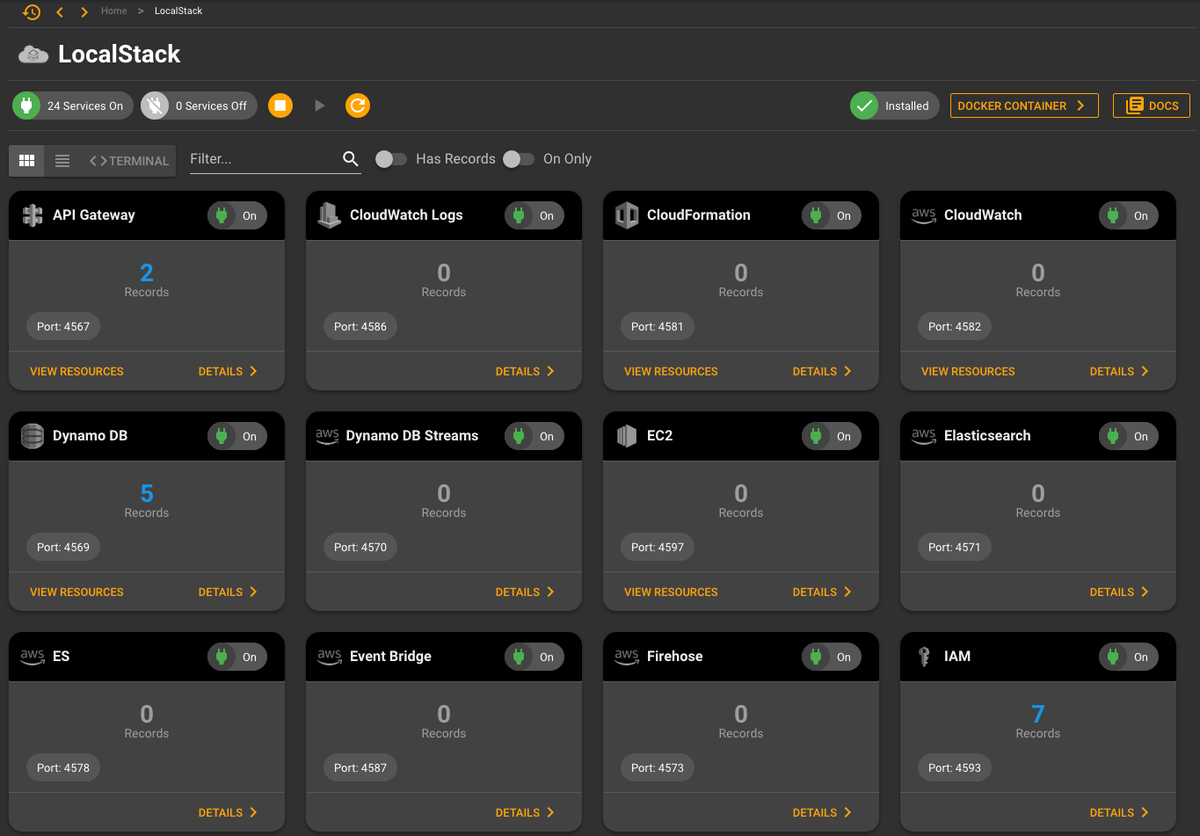Image resolution: width=1200 pixels, height=836 pixels.
Task: Stop LocalStack with the orange stop button
Action: [281, 105]
